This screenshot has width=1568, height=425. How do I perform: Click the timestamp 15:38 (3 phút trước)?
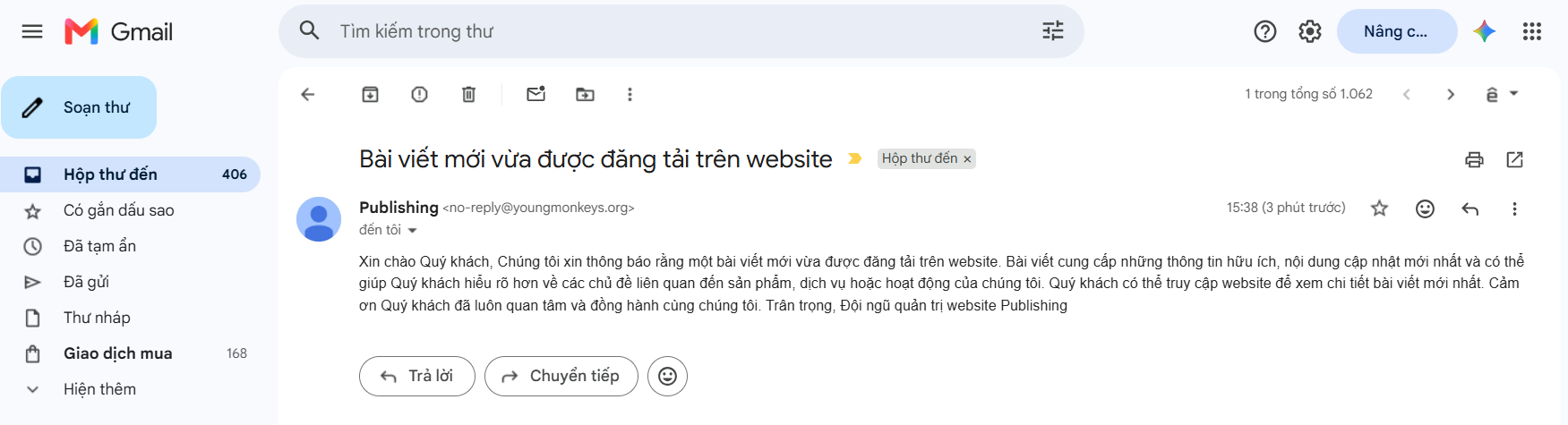[x=1286, y=208]
